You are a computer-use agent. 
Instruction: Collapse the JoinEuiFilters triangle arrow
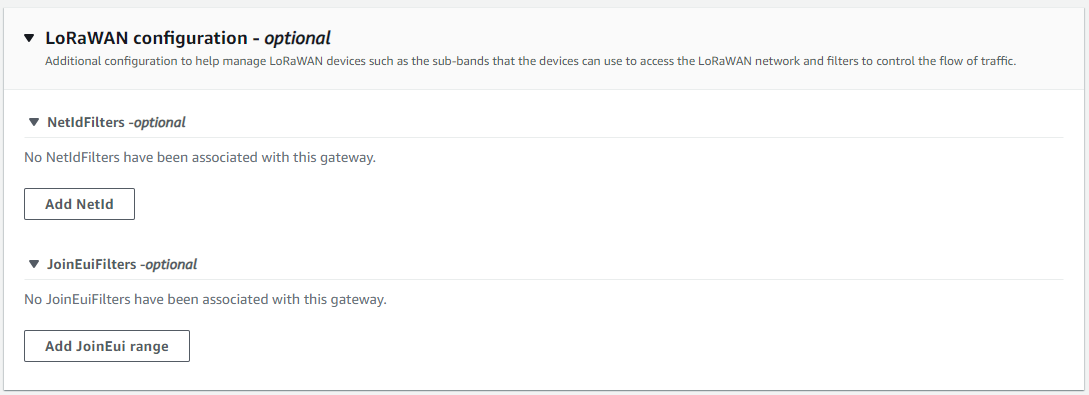pos(33,264)
